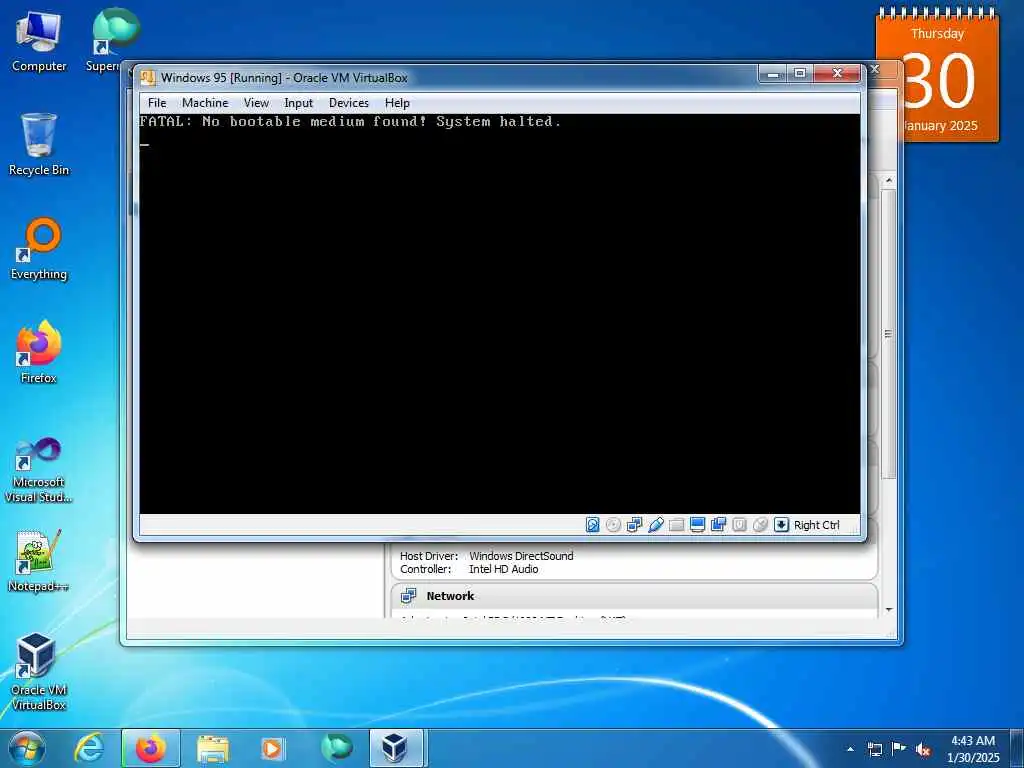Click the Right Ctrl host key label
Screen dimensions: 1024x768
(816, 525)
